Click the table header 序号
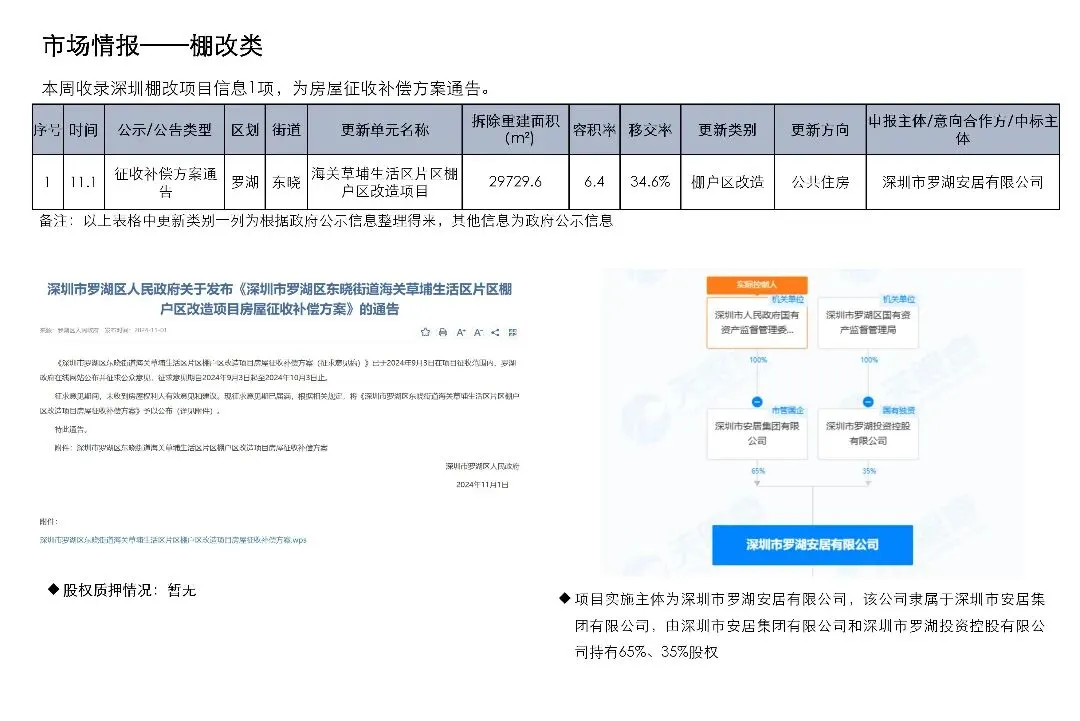This screenshot has height=721, width=1080. tap(48, 129)
